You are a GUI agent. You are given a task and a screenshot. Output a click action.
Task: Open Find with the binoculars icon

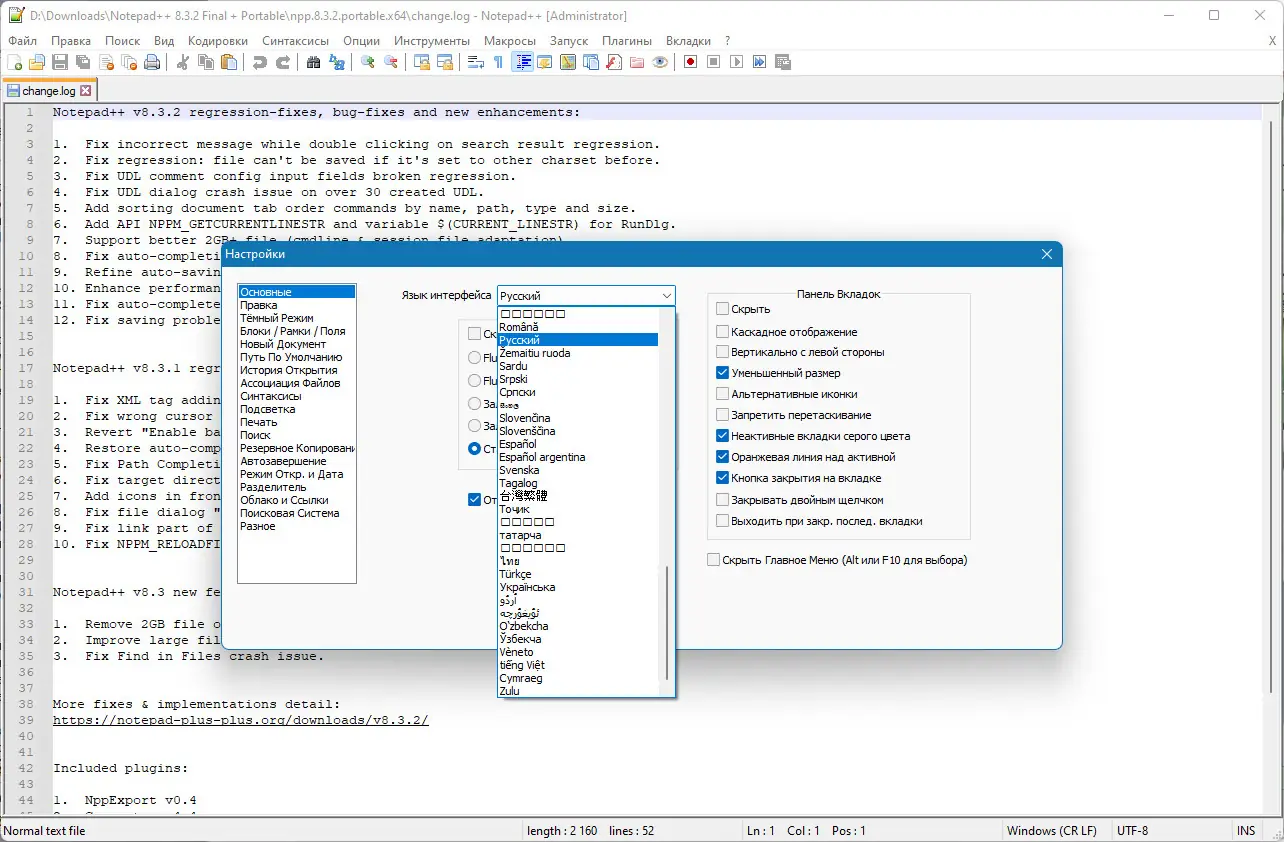tap(313, 62)
